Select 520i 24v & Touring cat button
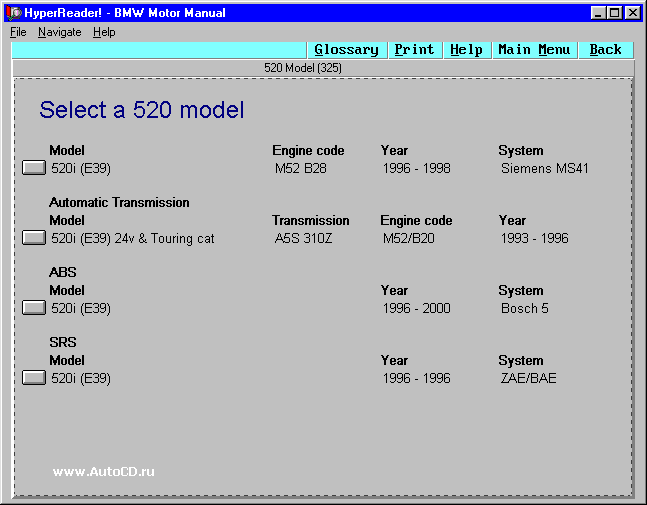This screenshot has width=647, height=505. tap(34, 238)
